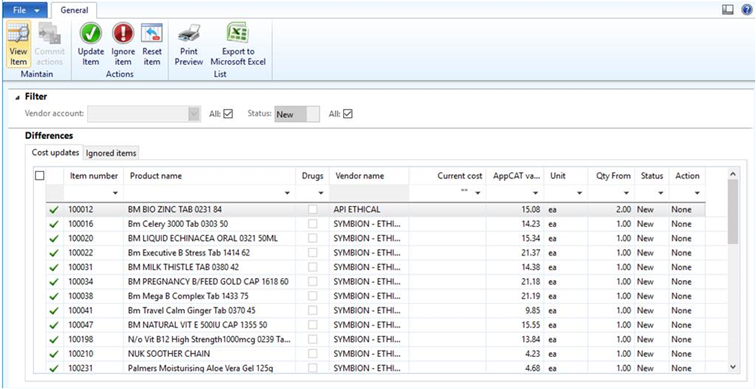756x389 pixels.
Task: Click the Ignore item red icon
Action: coord(123,34)
